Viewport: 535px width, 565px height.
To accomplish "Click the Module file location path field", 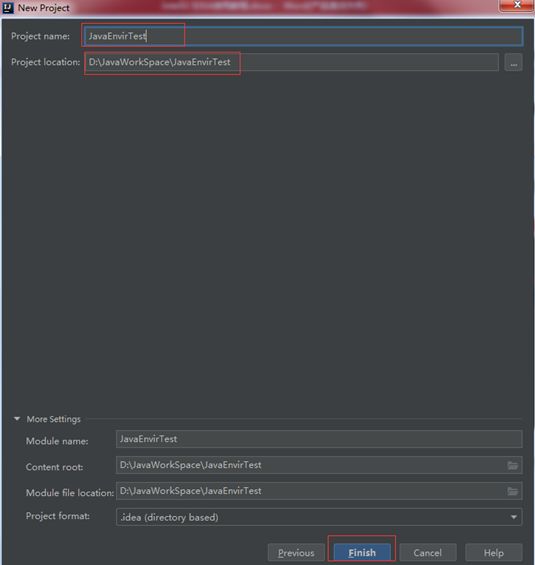I will (319, 491).
